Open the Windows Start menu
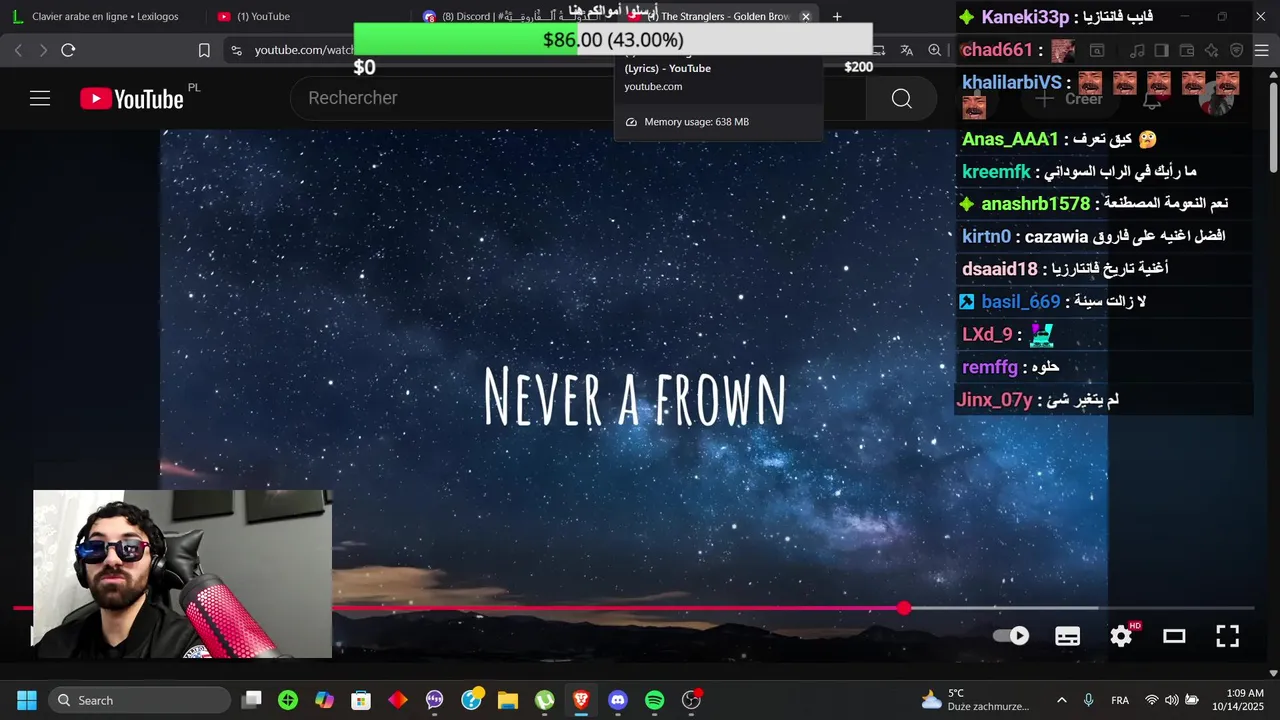1280x720 pixels. (27, 700)
